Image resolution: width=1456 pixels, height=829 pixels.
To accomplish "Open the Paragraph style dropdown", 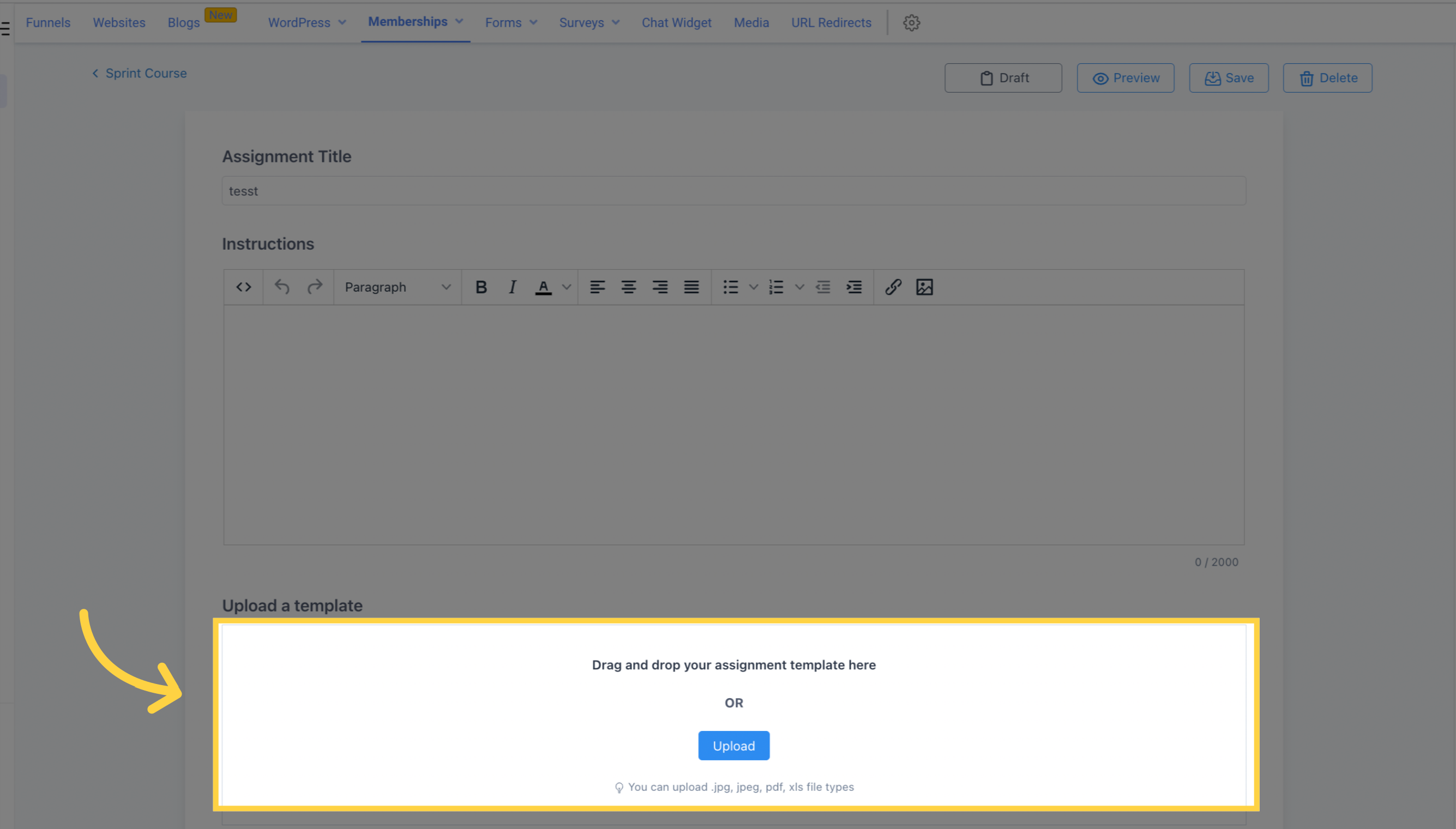I will click(397, 287).
